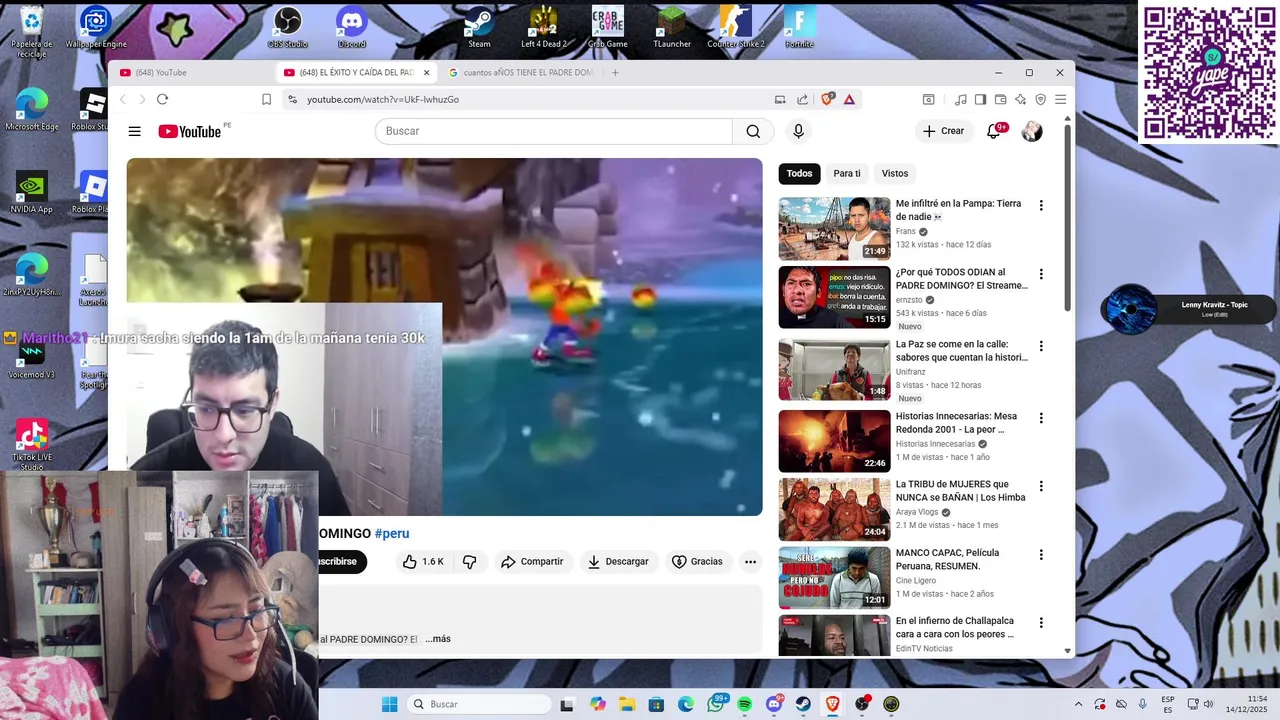Open options for MANCO CAPAC video

click(x=1041, y=554)
